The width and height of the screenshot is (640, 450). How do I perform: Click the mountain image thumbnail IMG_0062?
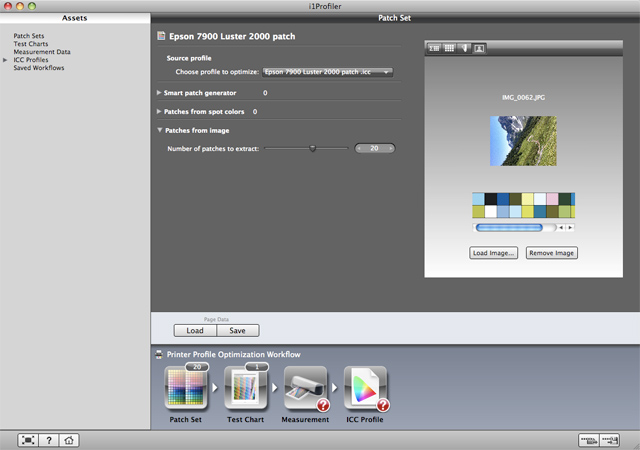tap(523, 141)
